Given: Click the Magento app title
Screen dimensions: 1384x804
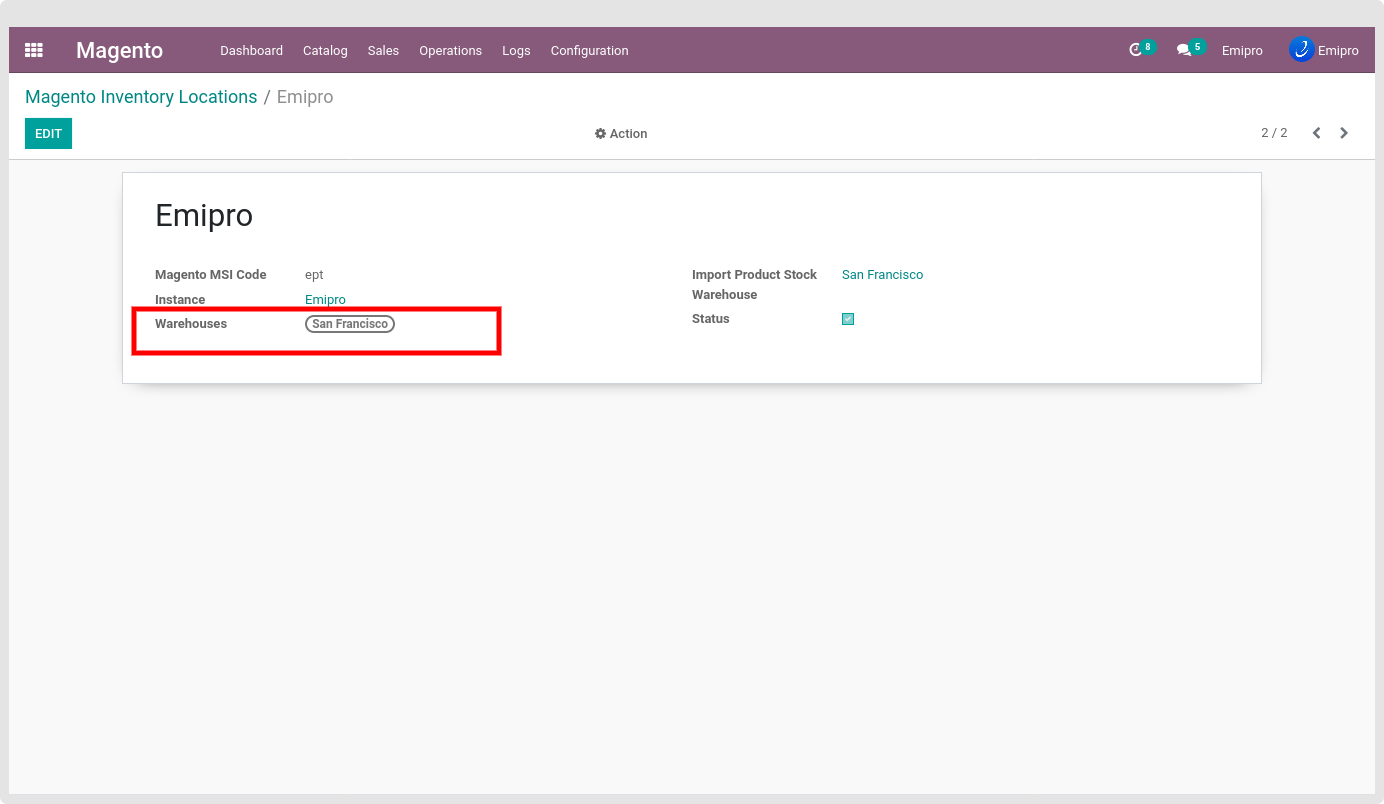Looking at the screenshot, I should [119, 50].
